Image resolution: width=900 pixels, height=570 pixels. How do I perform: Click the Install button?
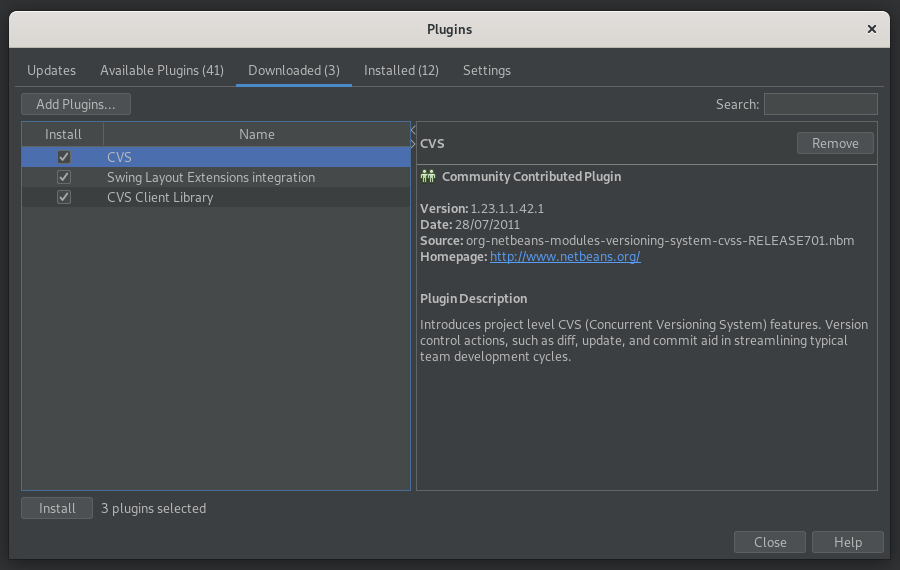point(57,508)
